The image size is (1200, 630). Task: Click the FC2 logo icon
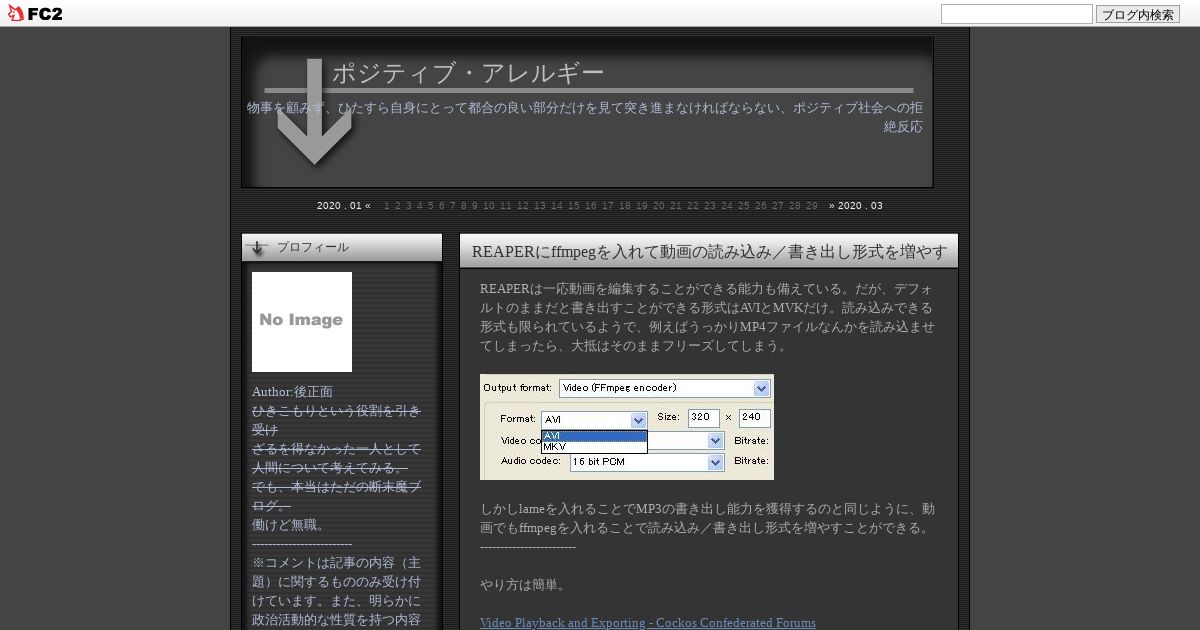coord(35,13)
